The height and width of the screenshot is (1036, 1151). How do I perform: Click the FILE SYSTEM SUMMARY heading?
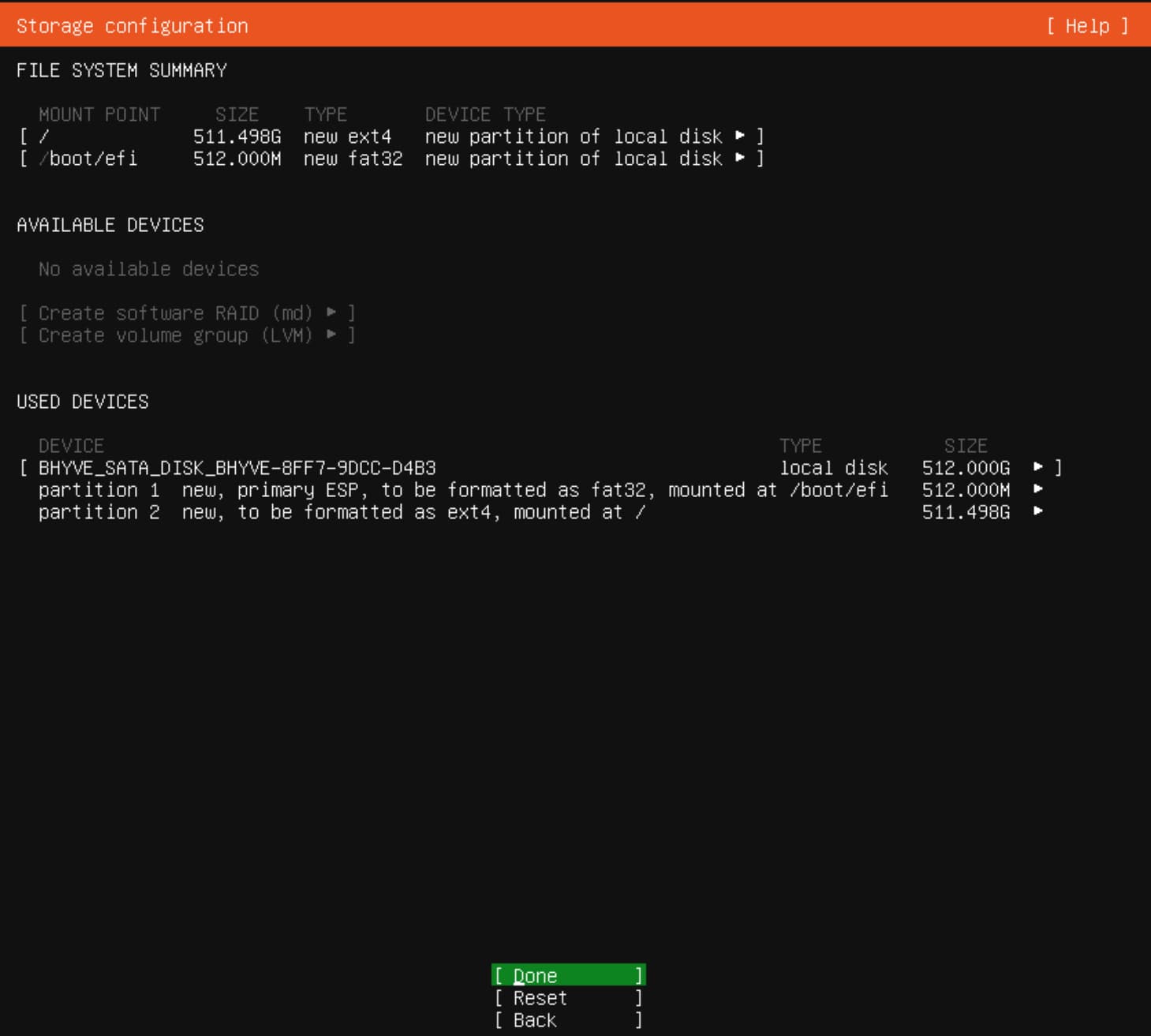click(121, 70)
